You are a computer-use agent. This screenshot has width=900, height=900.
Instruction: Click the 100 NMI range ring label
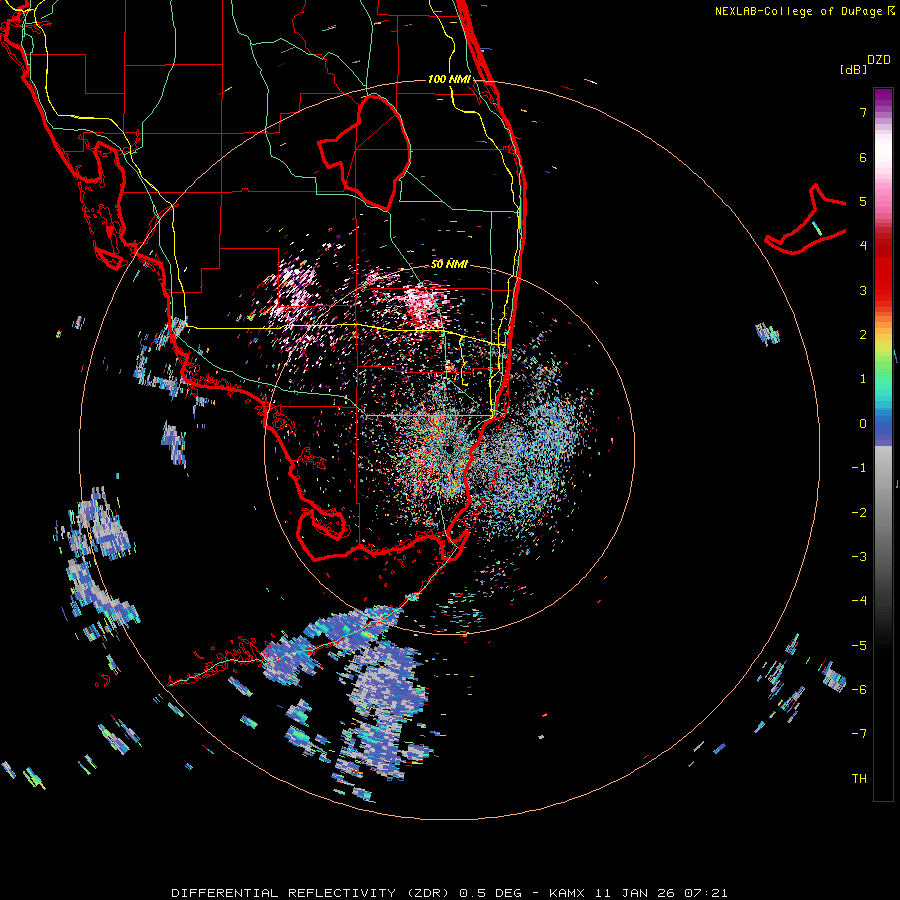pos(449,79)
